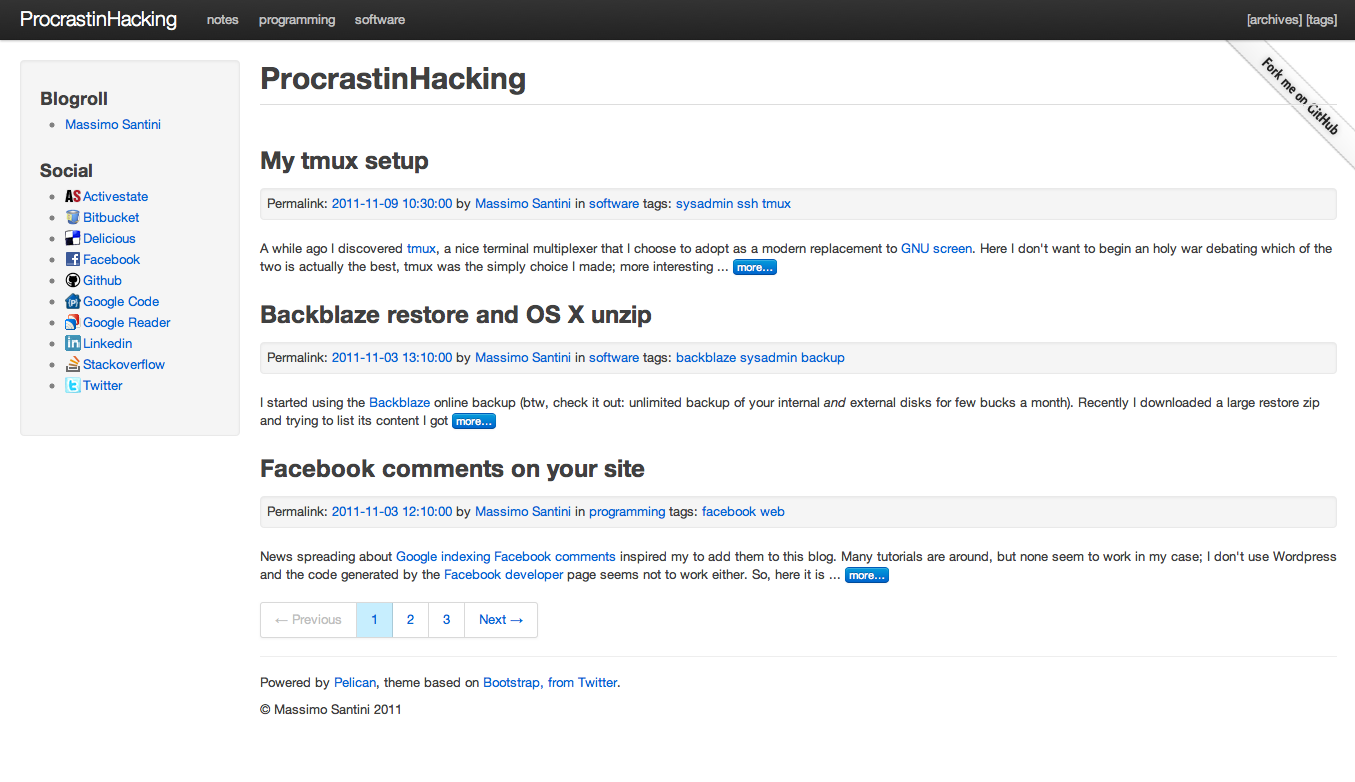Image resolution: width=1355 pixels, height=782 pixels.
Task: Click the Activestate icon in Social sidebar
Action: coord(72,196)
